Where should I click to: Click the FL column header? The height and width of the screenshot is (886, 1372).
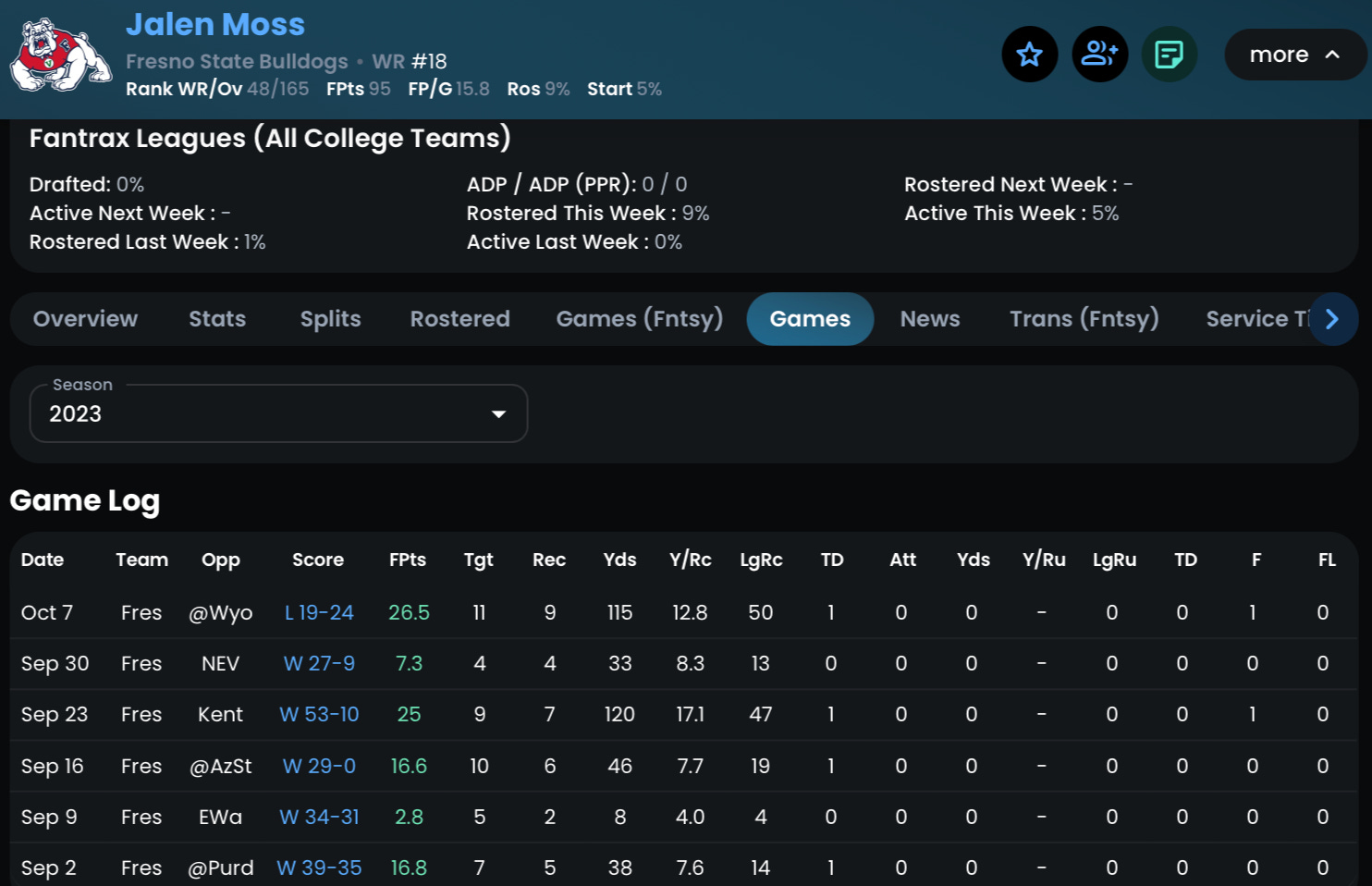(x=1327, y=560)
